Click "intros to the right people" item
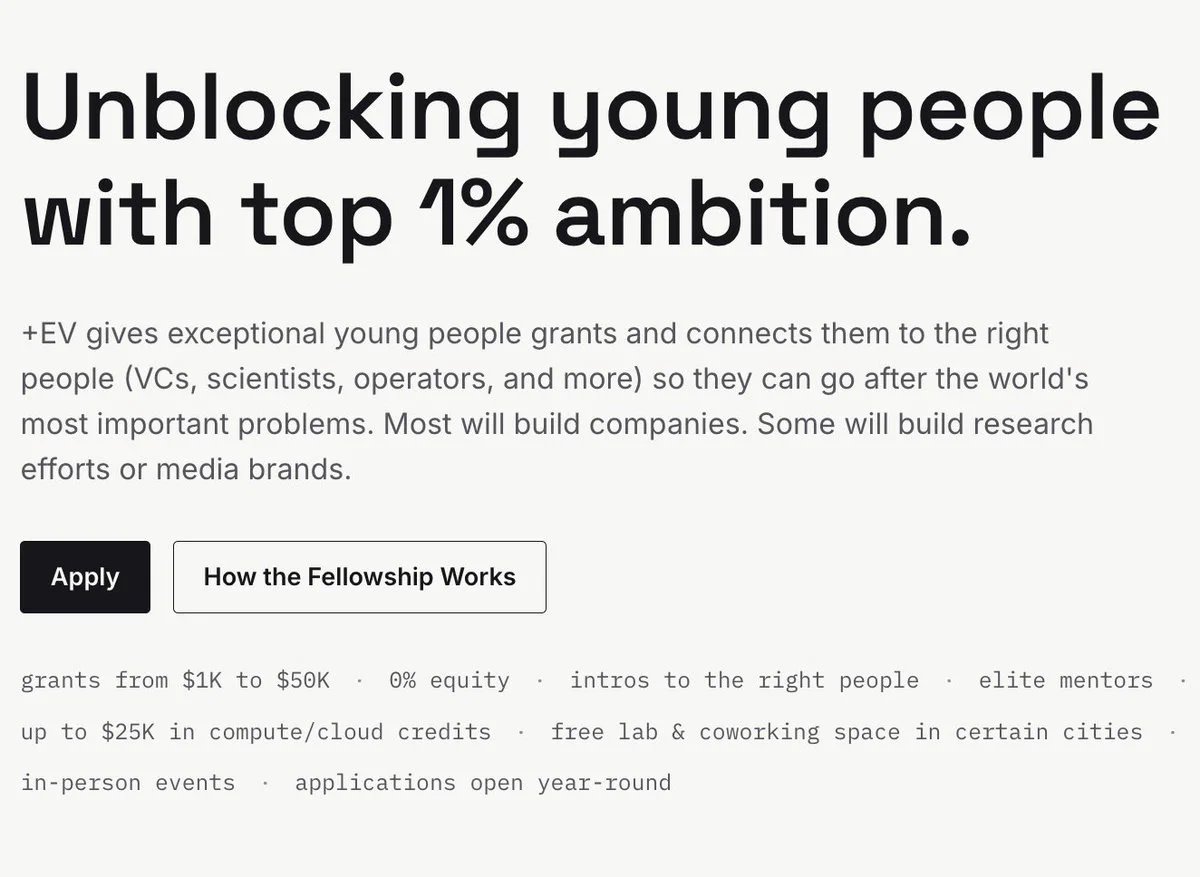 [x=744, y=681]
